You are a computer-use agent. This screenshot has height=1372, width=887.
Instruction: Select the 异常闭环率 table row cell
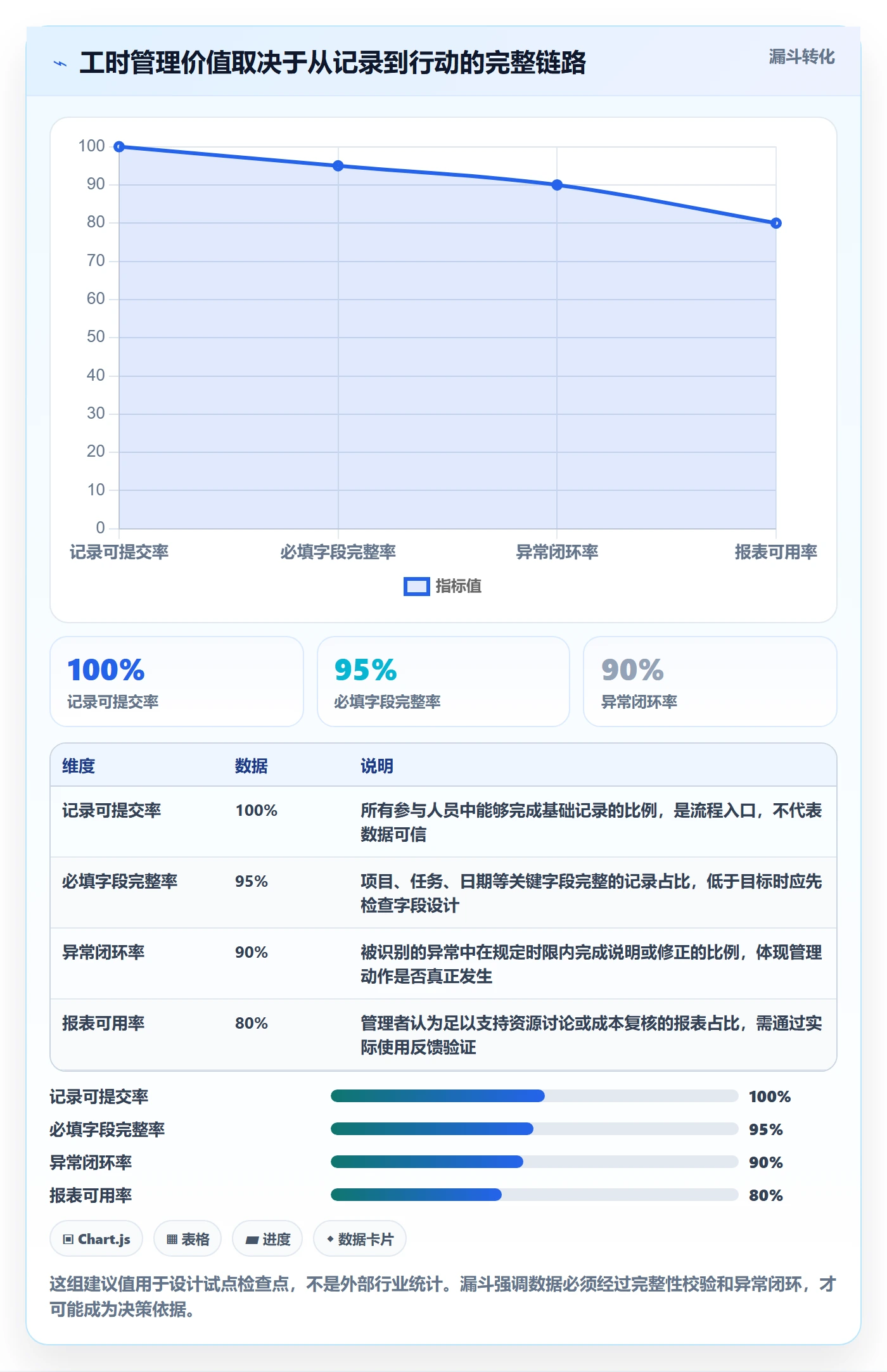[x=103, y=952]
